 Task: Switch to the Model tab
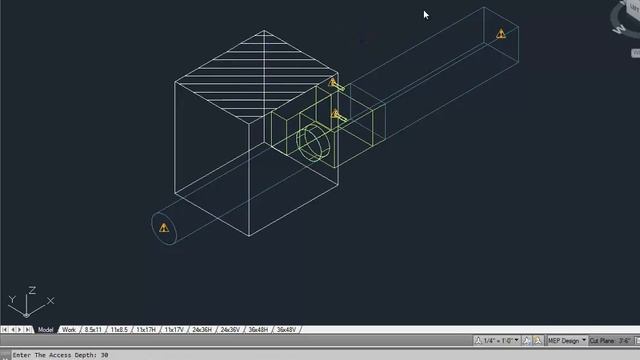point(45,329)
